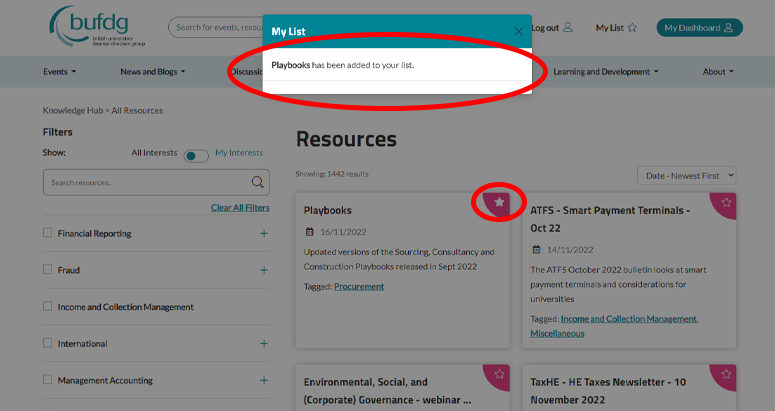This screenshot has height=411, width=775.
Task: Expand the Financial Reporting filter
Action: [x=264, y=233]
